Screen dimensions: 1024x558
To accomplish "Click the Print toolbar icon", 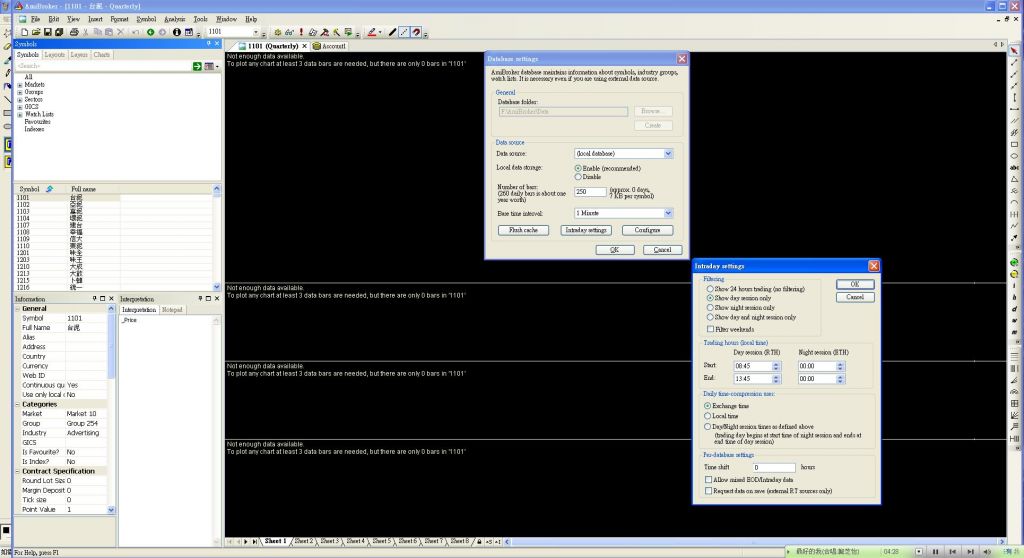I will click(x=74, y=32).
